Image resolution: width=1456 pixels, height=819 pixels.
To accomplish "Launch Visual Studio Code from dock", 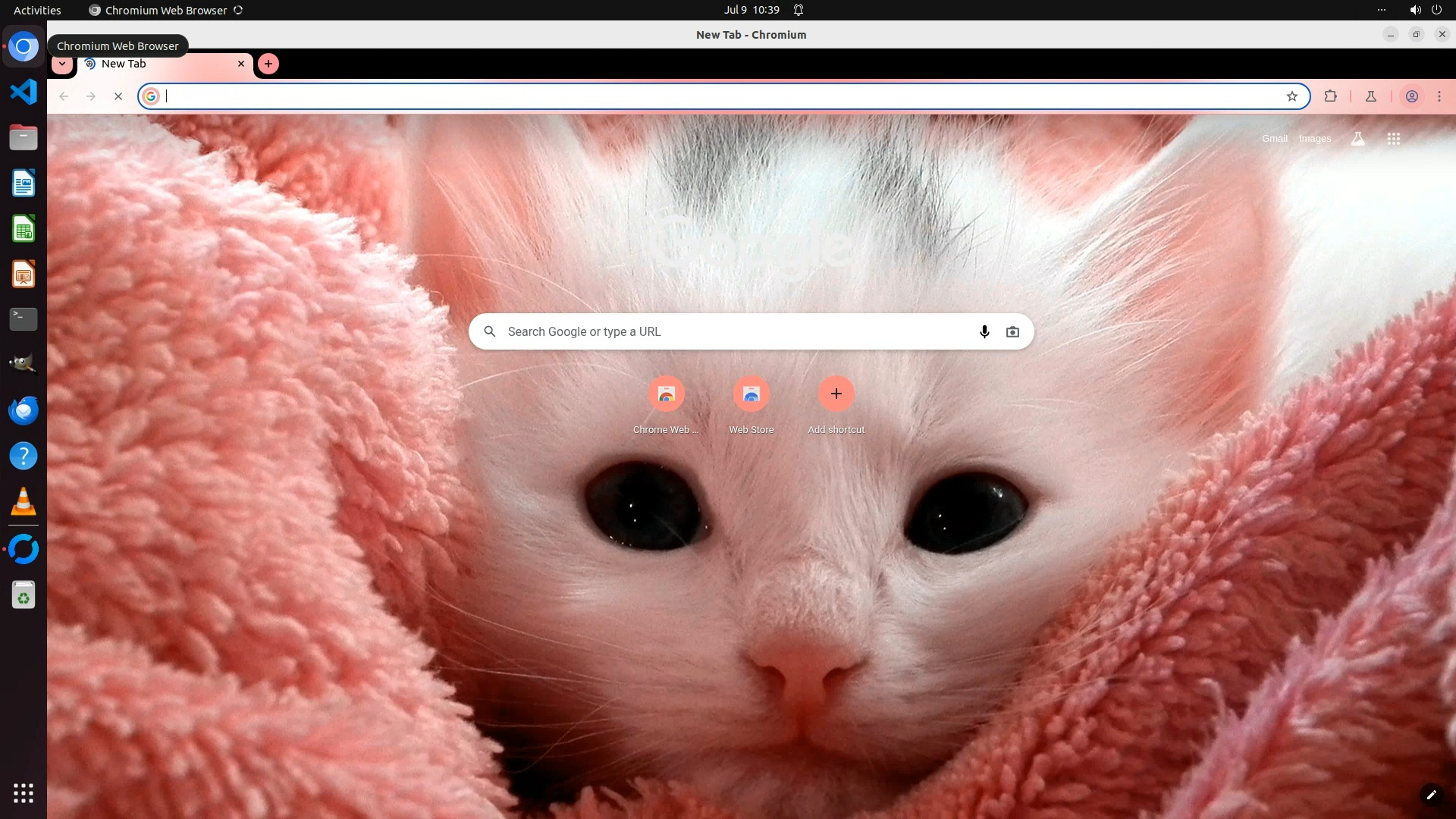I will [24, 92].
